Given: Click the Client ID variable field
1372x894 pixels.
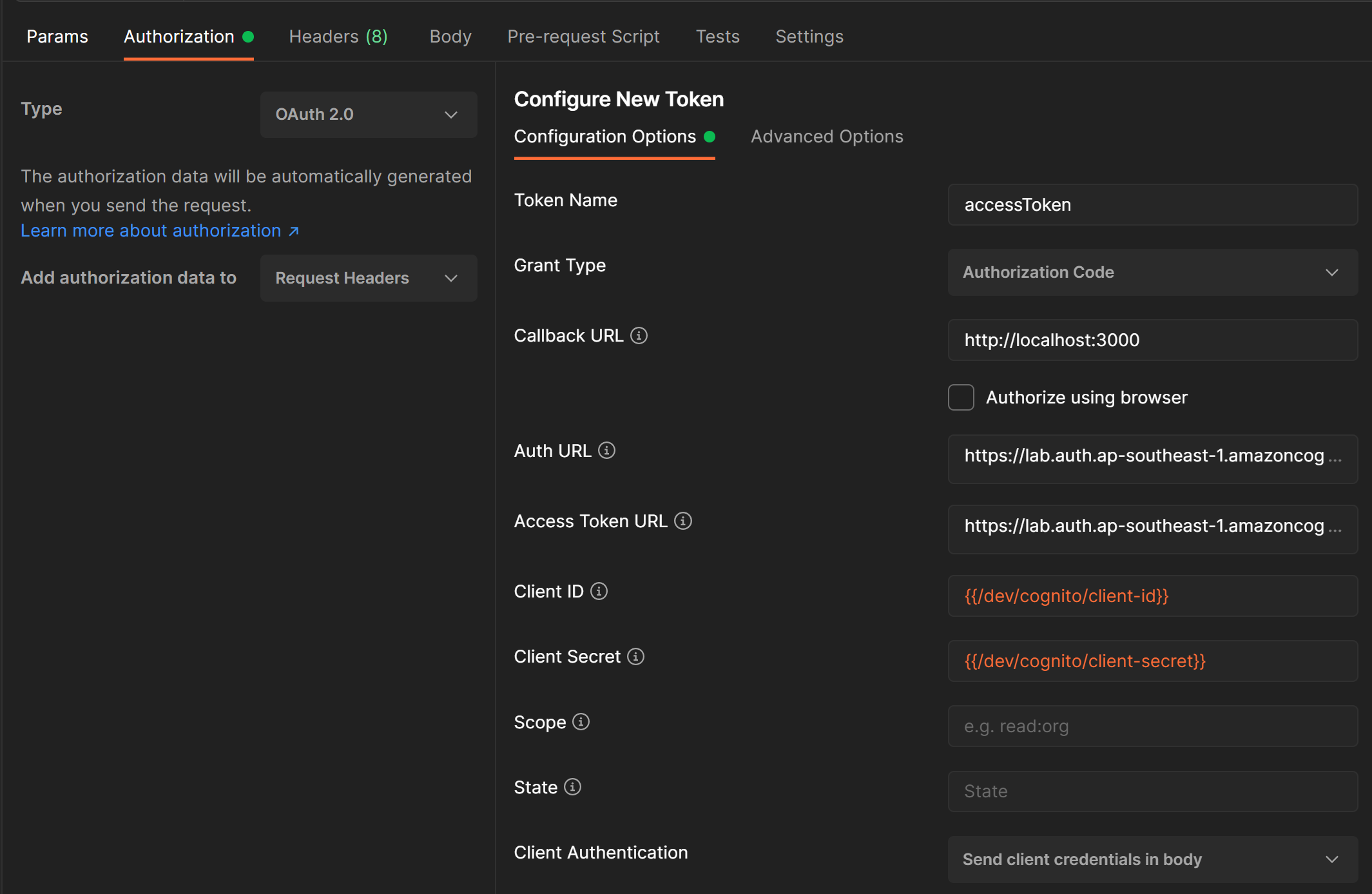Looking at the screenshot, I should [x=1153, y=596].
